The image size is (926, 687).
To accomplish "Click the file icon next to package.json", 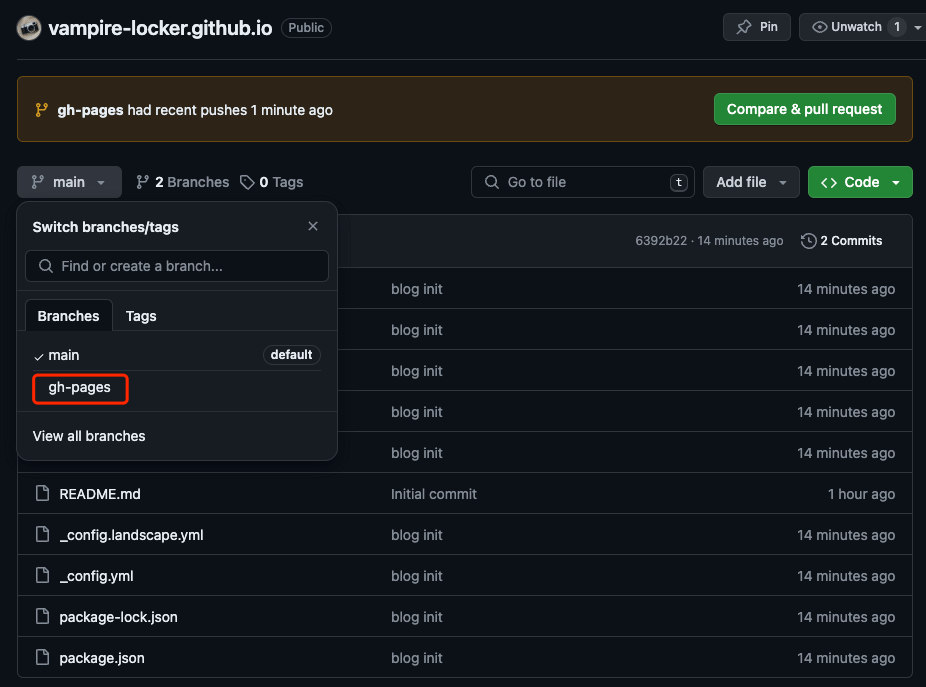I will click(43, 657).
